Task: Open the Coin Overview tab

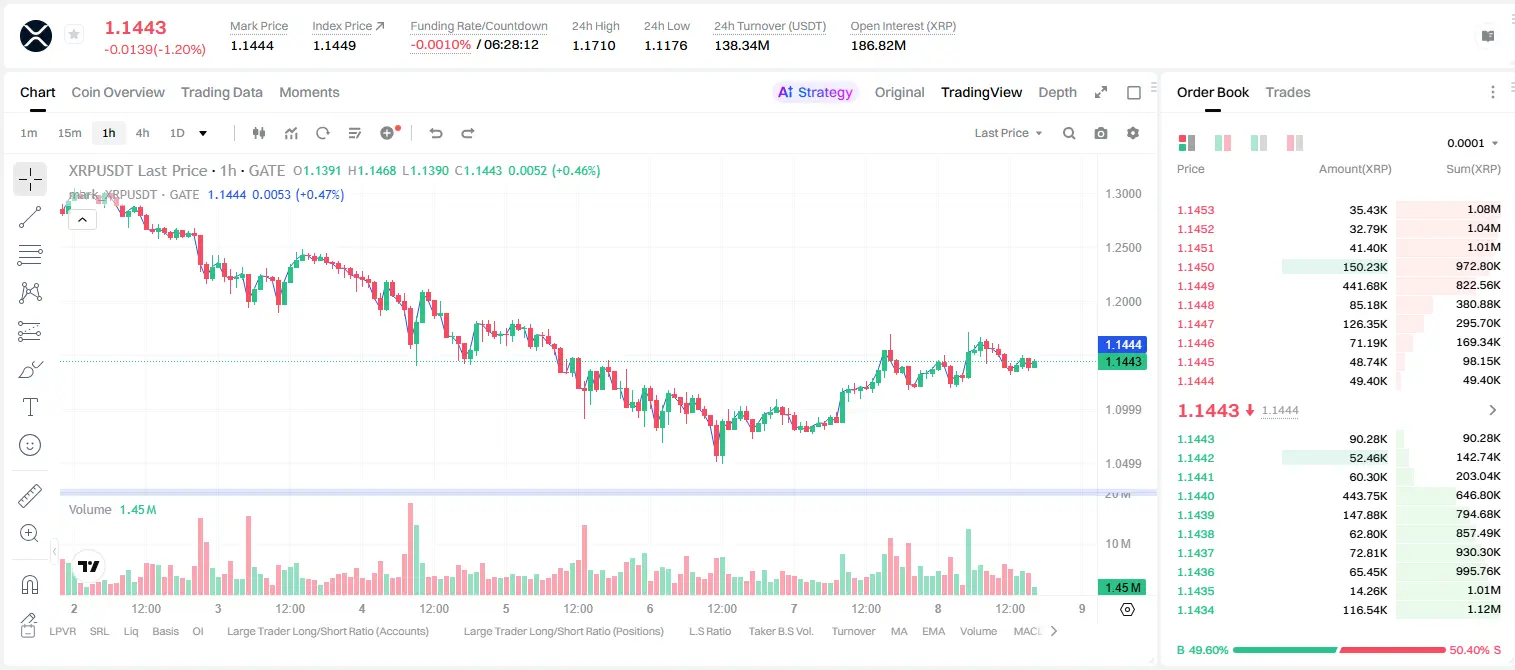Action: [x=118, y=92]
